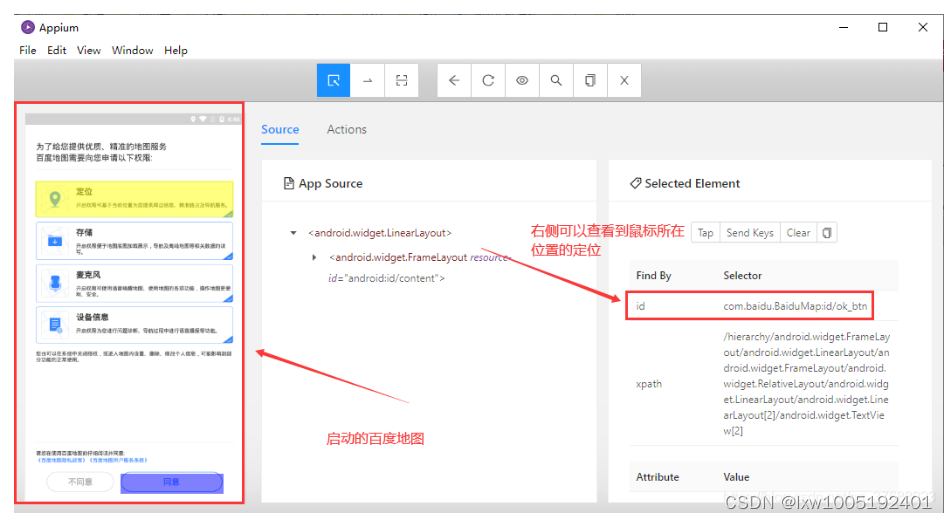Viewport: 947px width, 519px height.
Task: Select the 存储 permission card in screenshot
Action: (x=134, y=240)
